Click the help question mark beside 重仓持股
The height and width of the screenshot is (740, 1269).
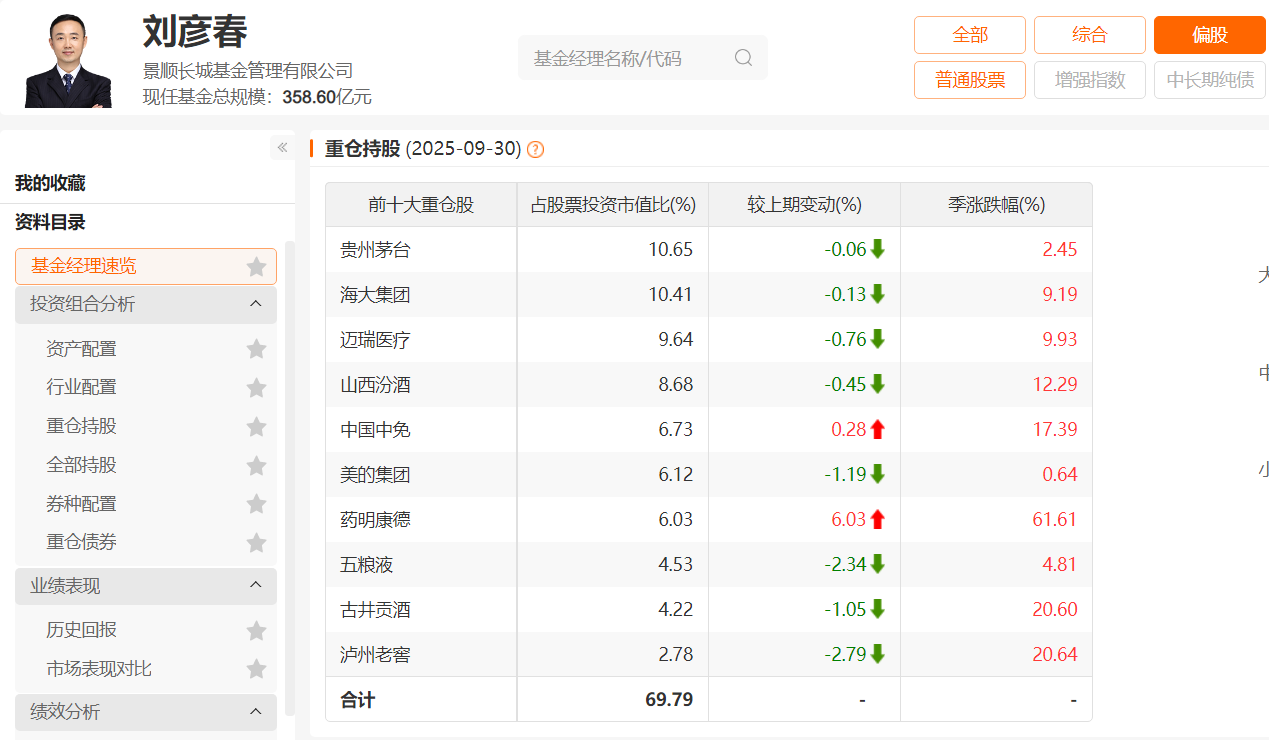535,150
